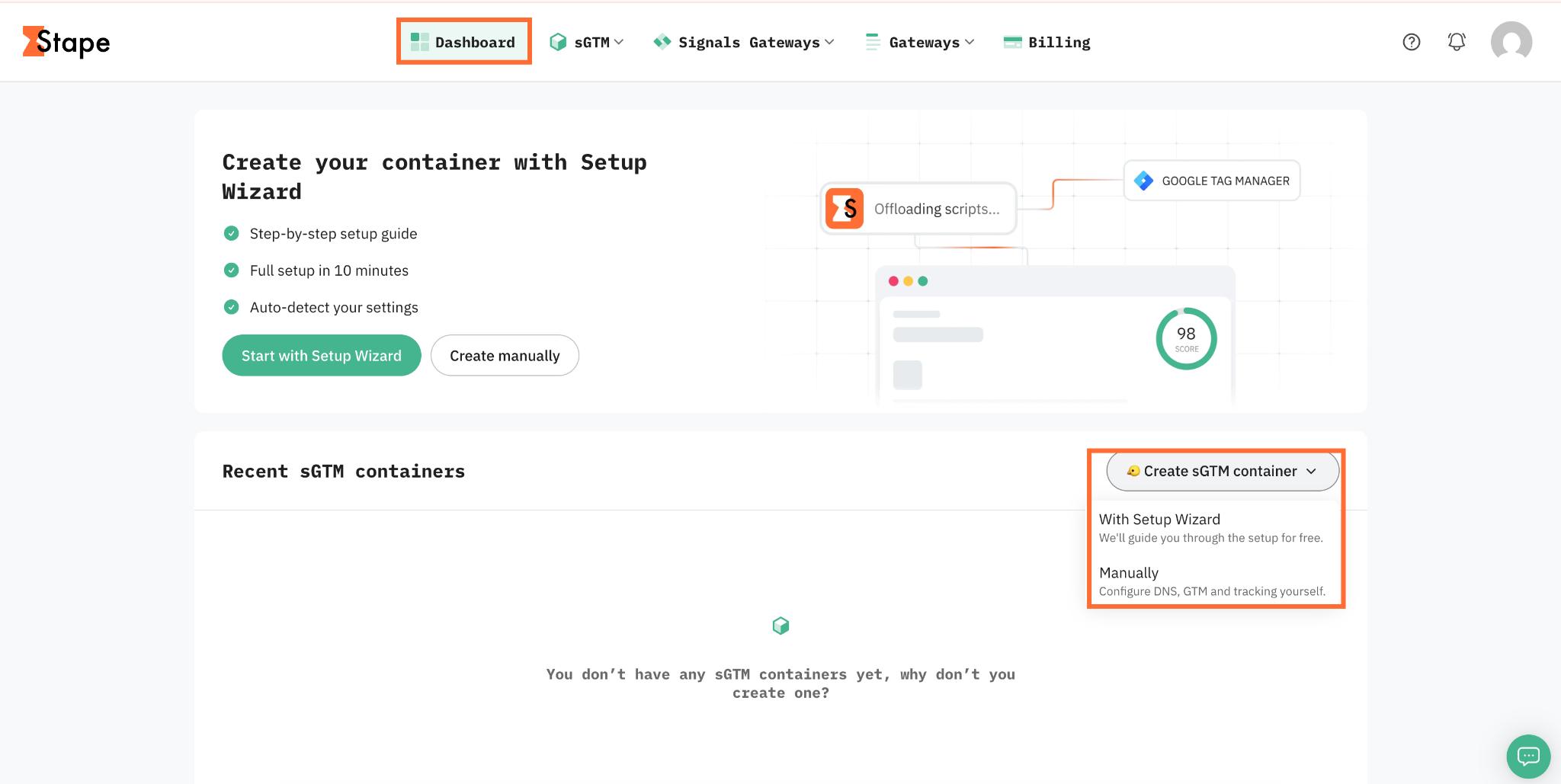Click the Signals Gateways diamond icon

[x=662, y=42]
